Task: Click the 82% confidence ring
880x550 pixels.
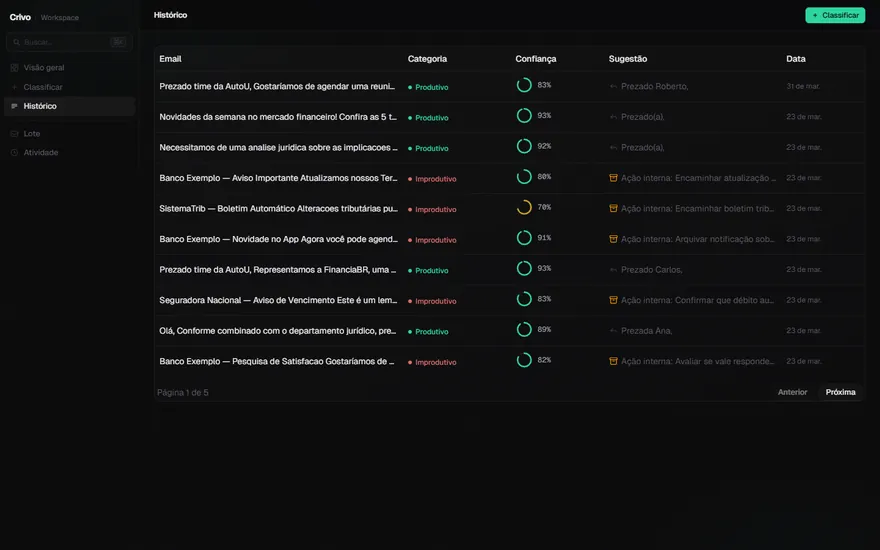Action: [524, 360]
